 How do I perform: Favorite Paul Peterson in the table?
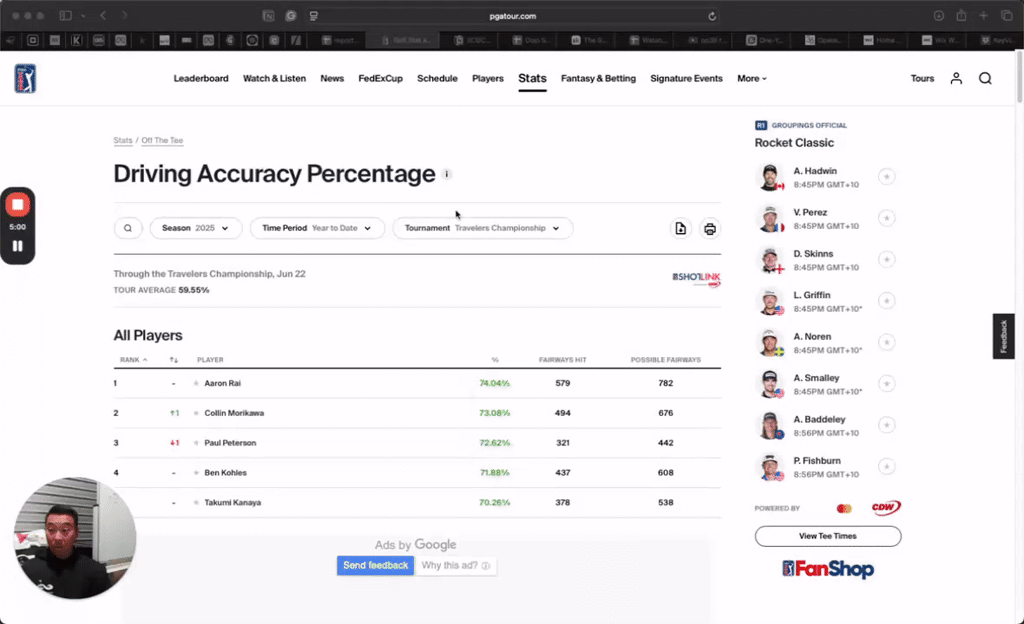196,443
